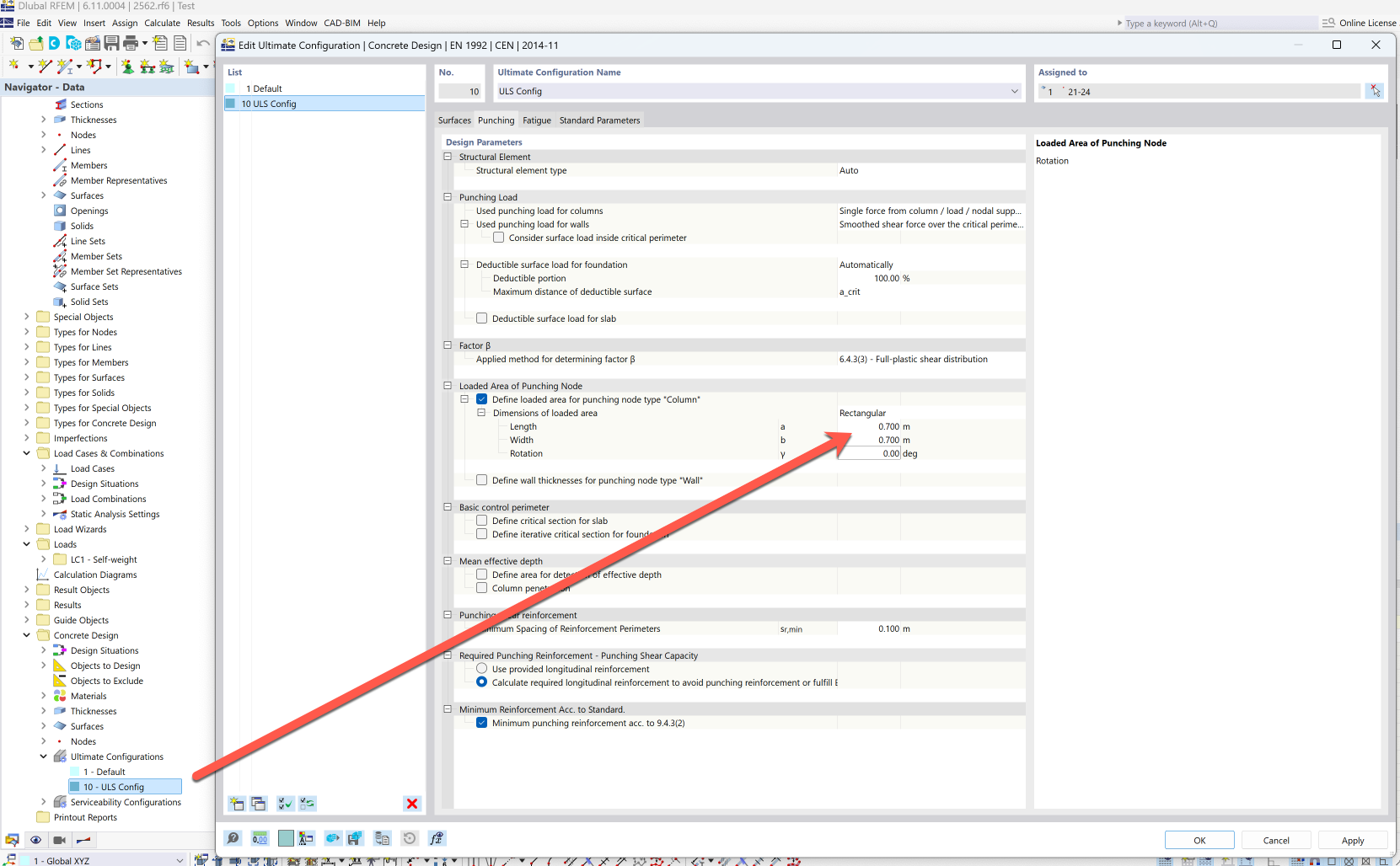Click the Cancel button
This screenshot has width=1400, height=866.
tap(1276, 840)
